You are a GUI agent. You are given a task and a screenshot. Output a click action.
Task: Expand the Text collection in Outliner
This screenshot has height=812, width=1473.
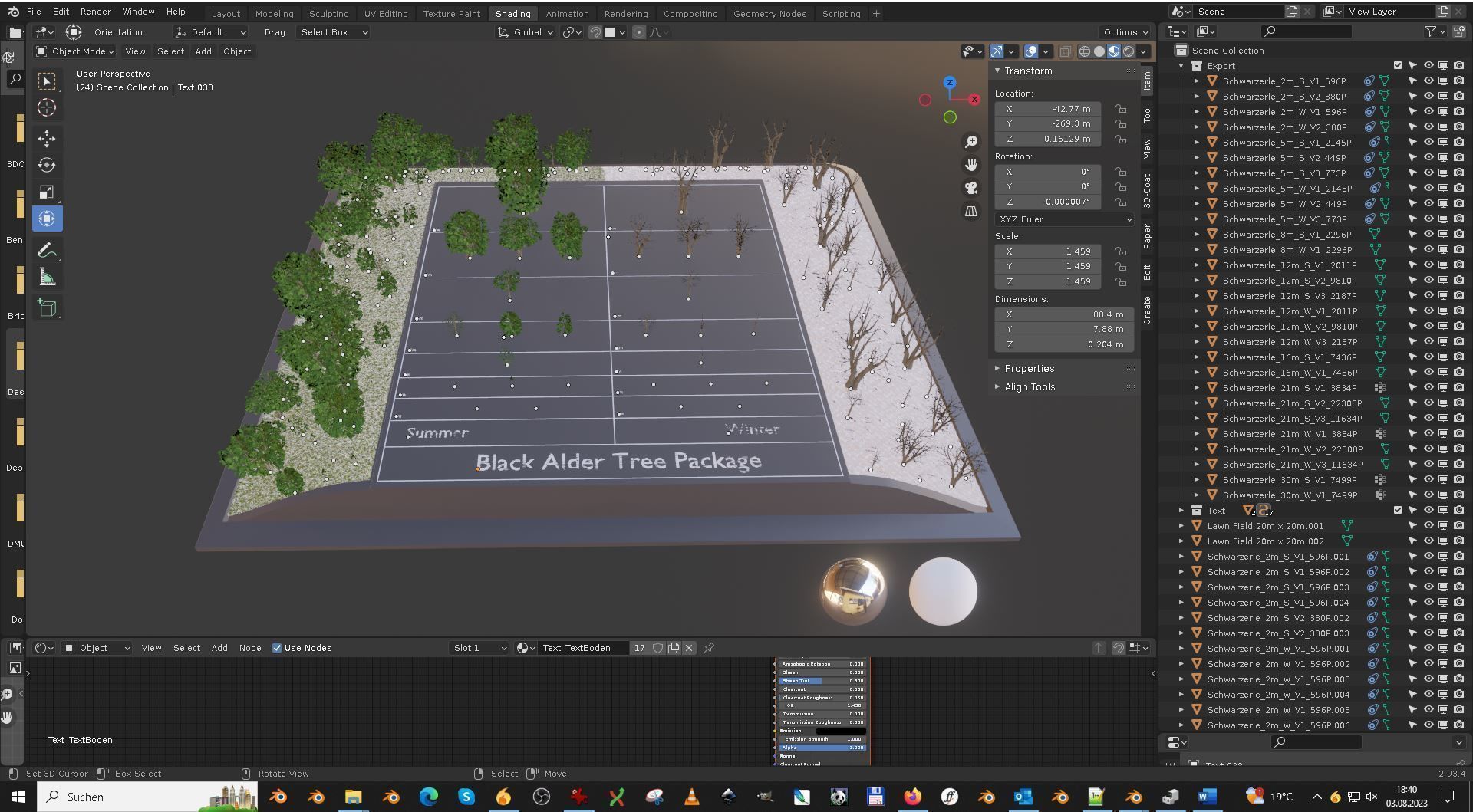[x=1182, y=511]
